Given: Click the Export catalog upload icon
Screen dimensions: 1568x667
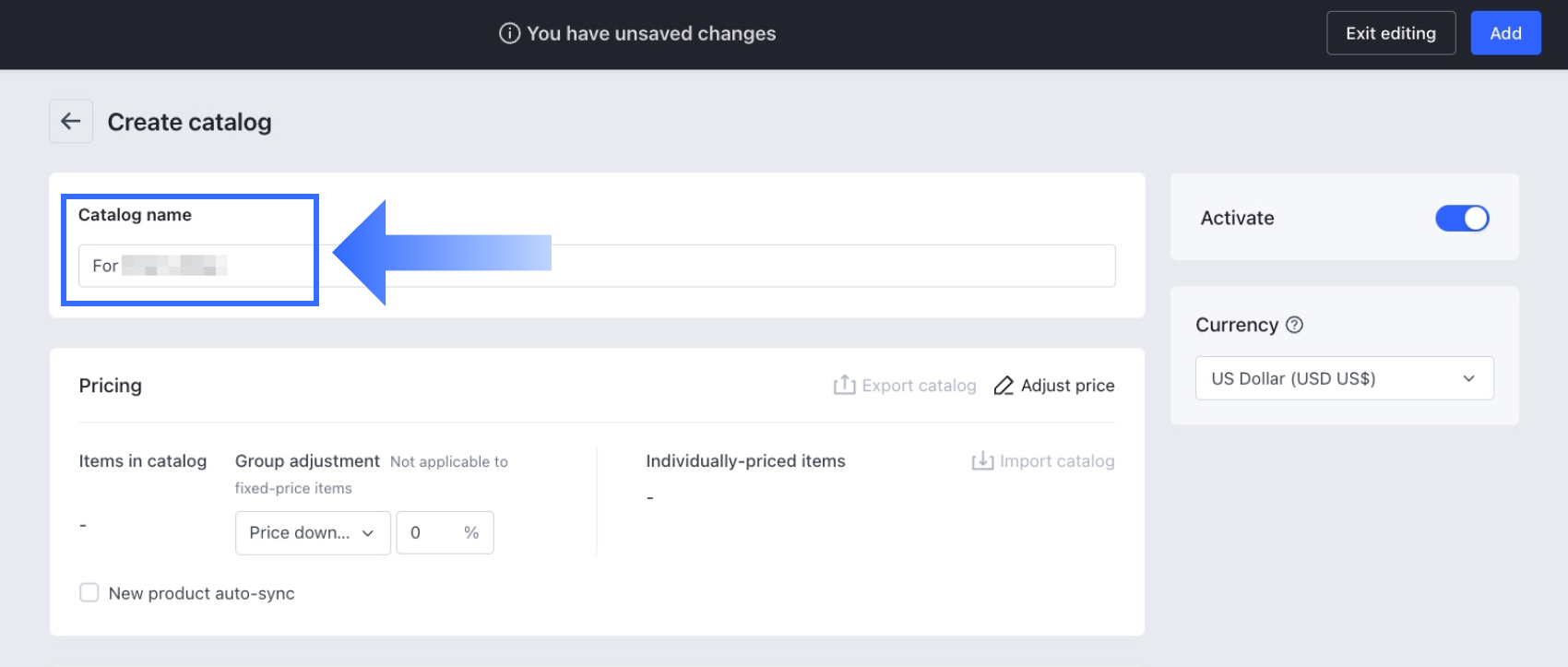Looking at the screenshot, I should pyautogui.click(x=844, y=385).
